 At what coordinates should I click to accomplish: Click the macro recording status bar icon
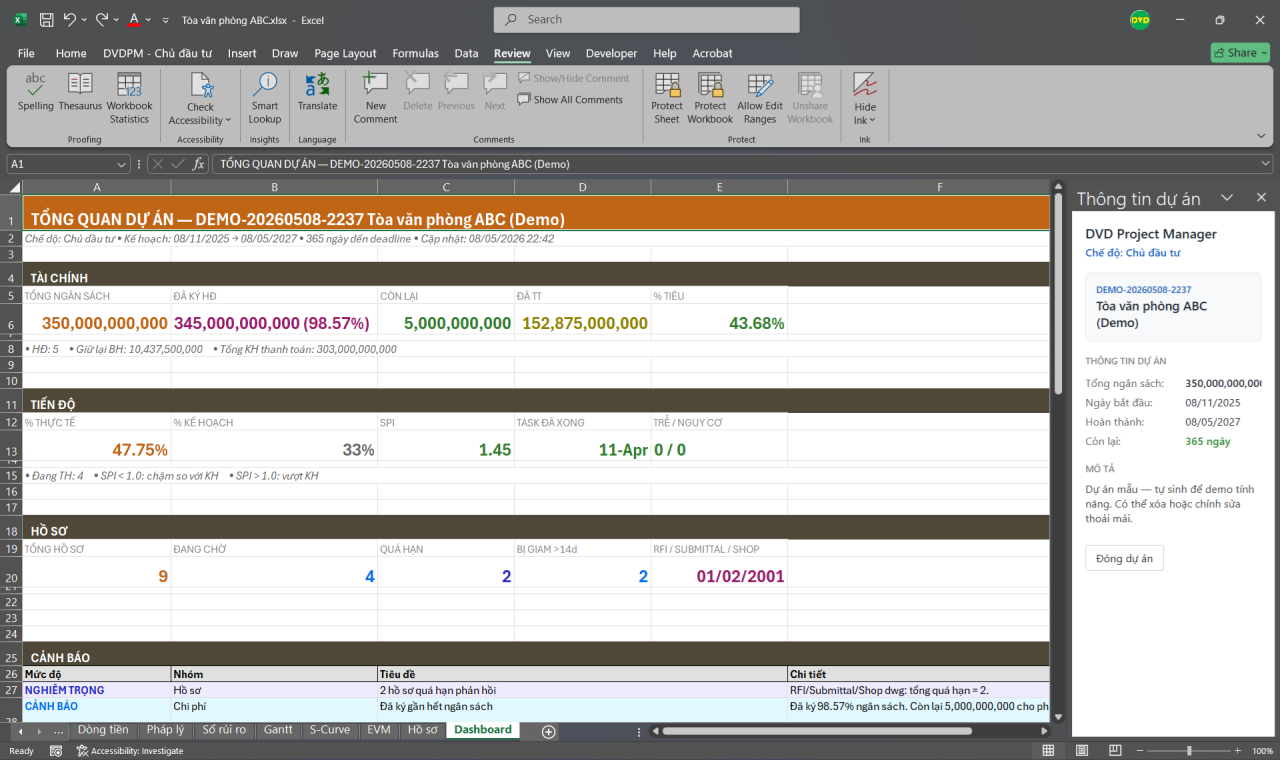[57, 750]
